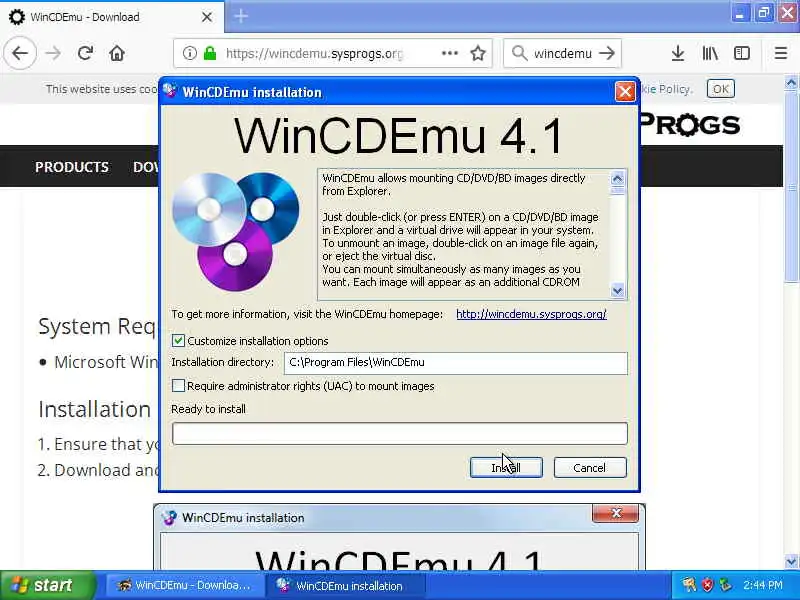
Task: Click the page vertical scrollbar thumb
Action: (x=791, y=186)
